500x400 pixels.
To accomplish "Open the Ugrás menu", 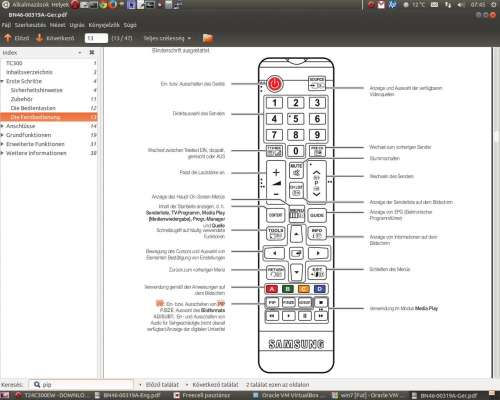I will point(77,25).
